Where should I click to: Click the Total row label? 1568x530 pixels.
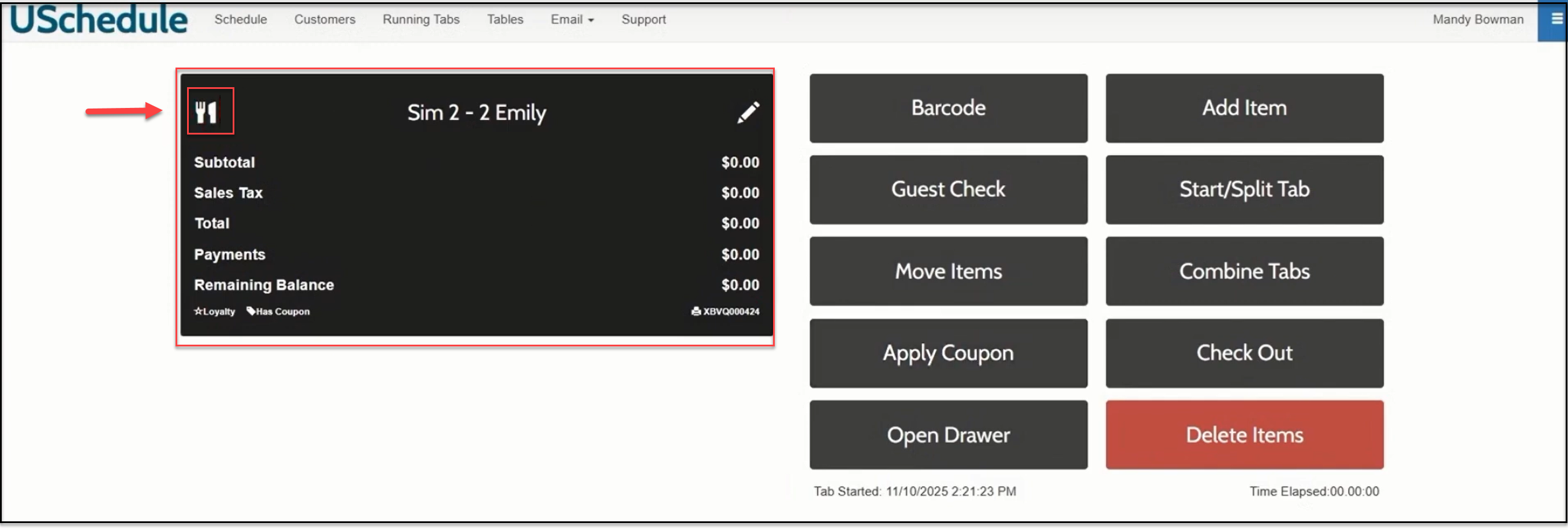(x=211, y=223)
